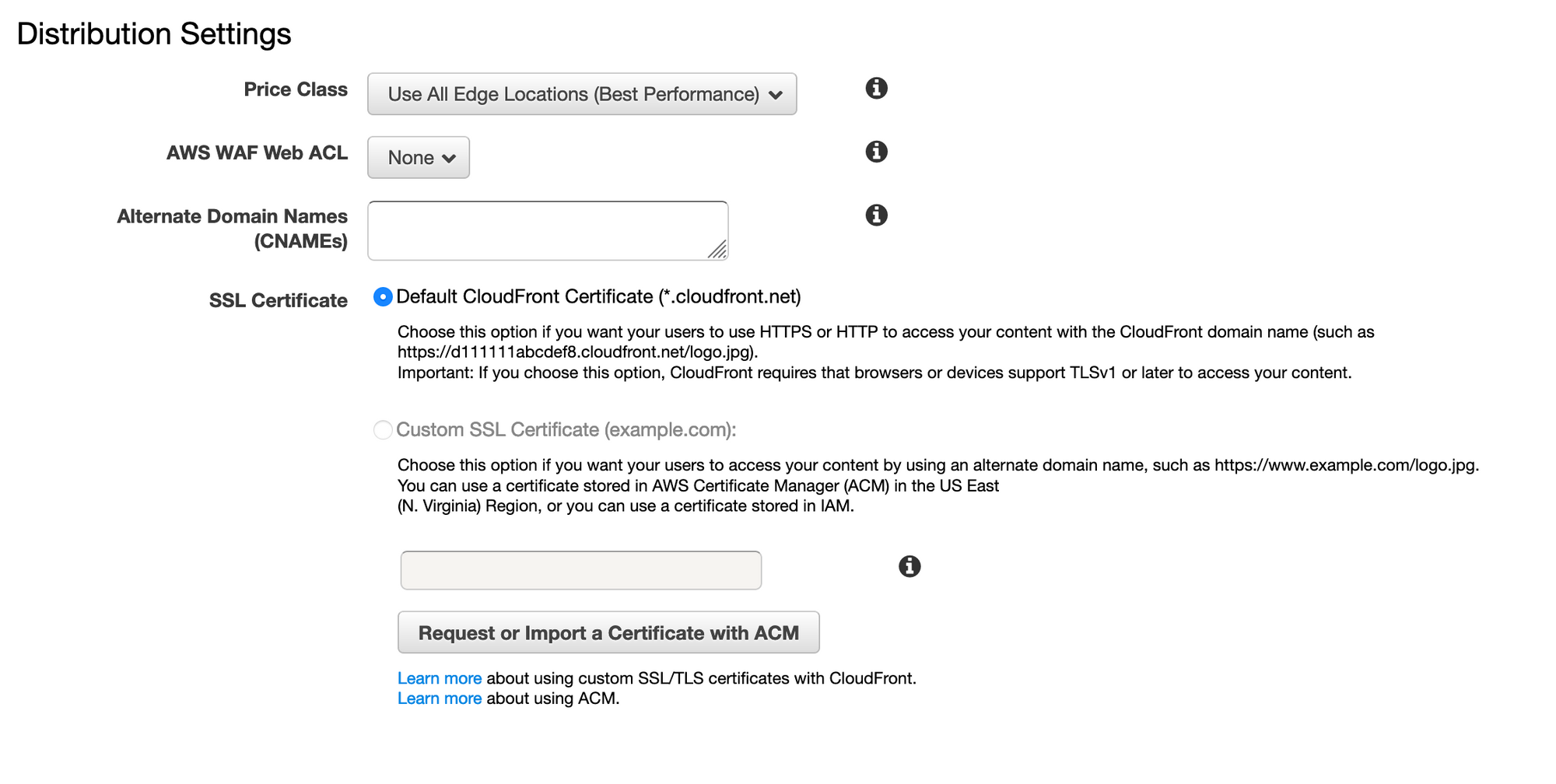
Task: Click the info icon beside Price Class
Action: [x=876, y=89]
